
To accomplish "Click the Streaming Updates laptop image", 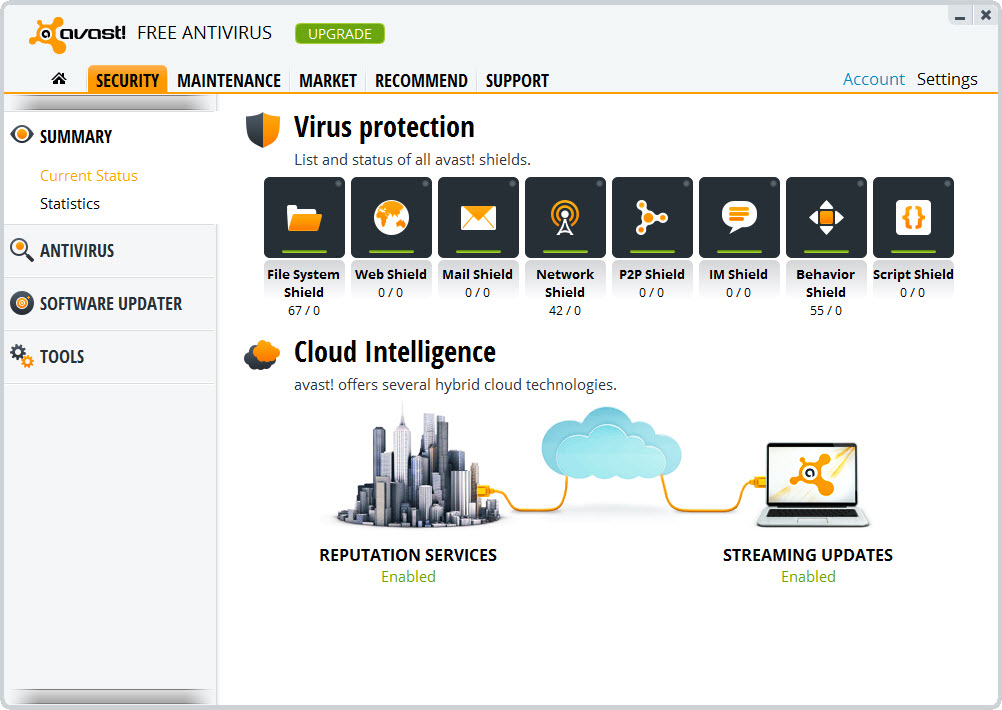I will click(812, 484).
